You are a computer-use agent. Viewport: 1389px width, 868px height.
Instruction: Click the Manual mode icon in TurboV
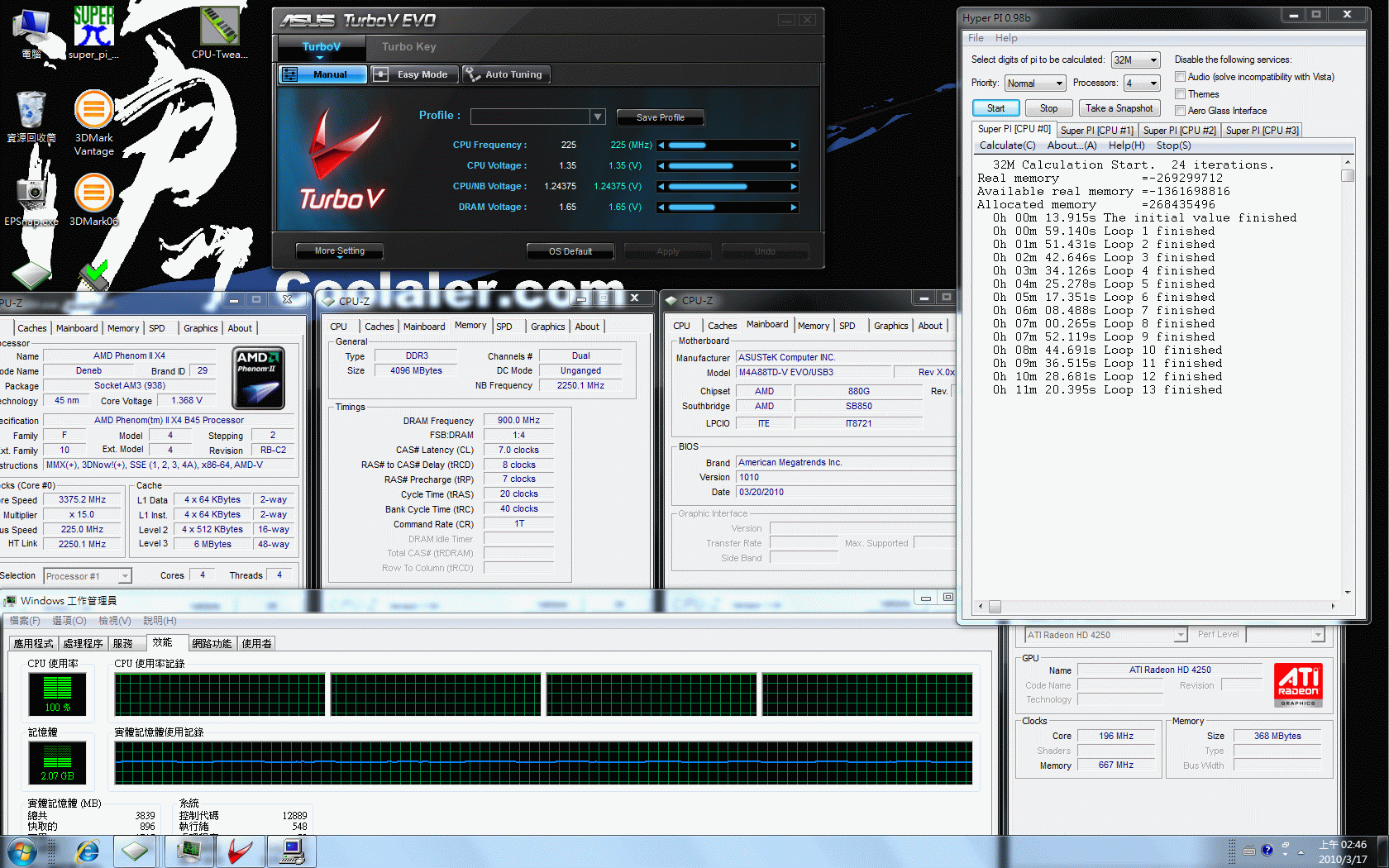point(290,74)
